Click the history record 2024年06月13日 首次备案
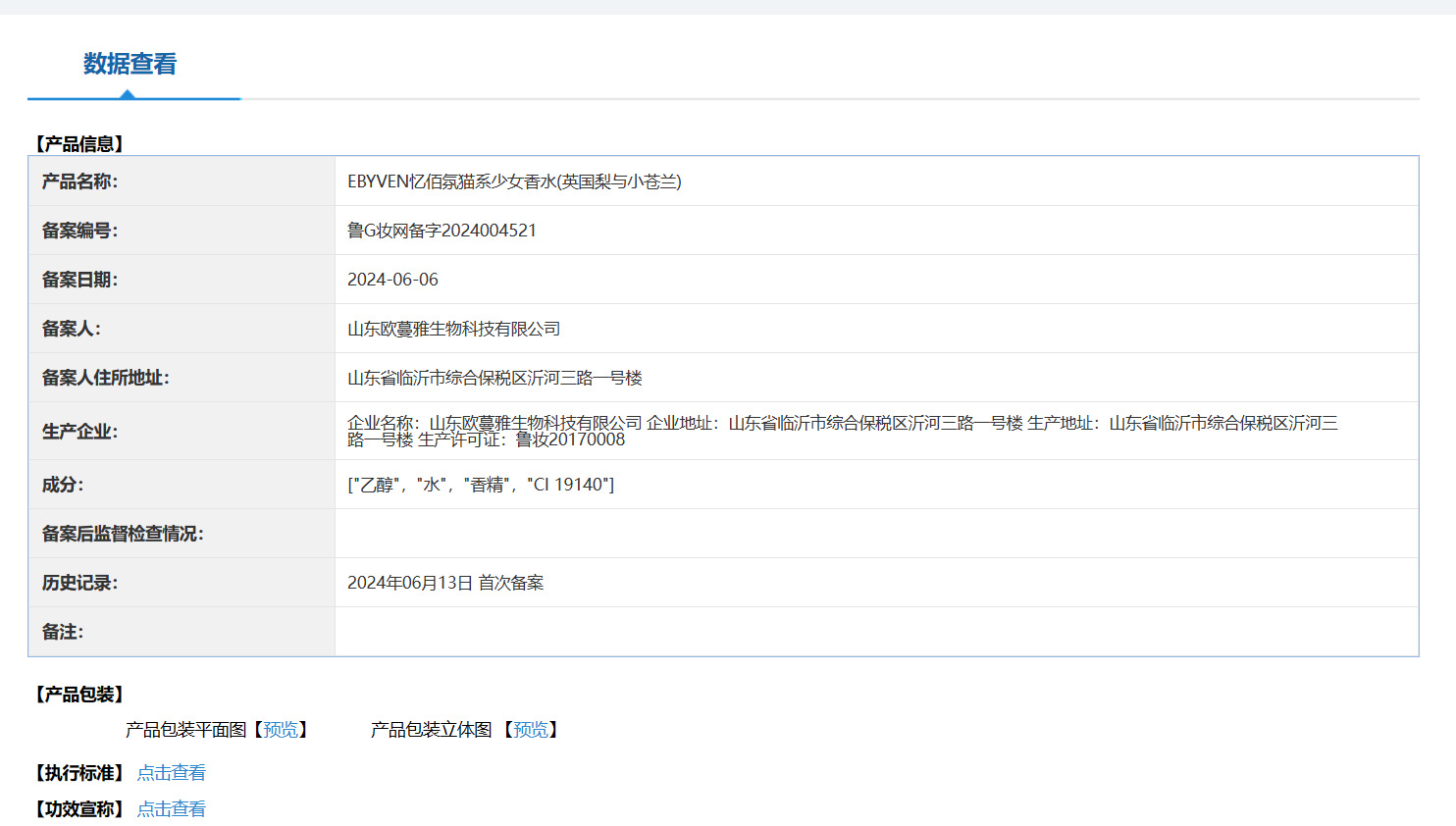 pyautogui.click(x=445, y=583)
